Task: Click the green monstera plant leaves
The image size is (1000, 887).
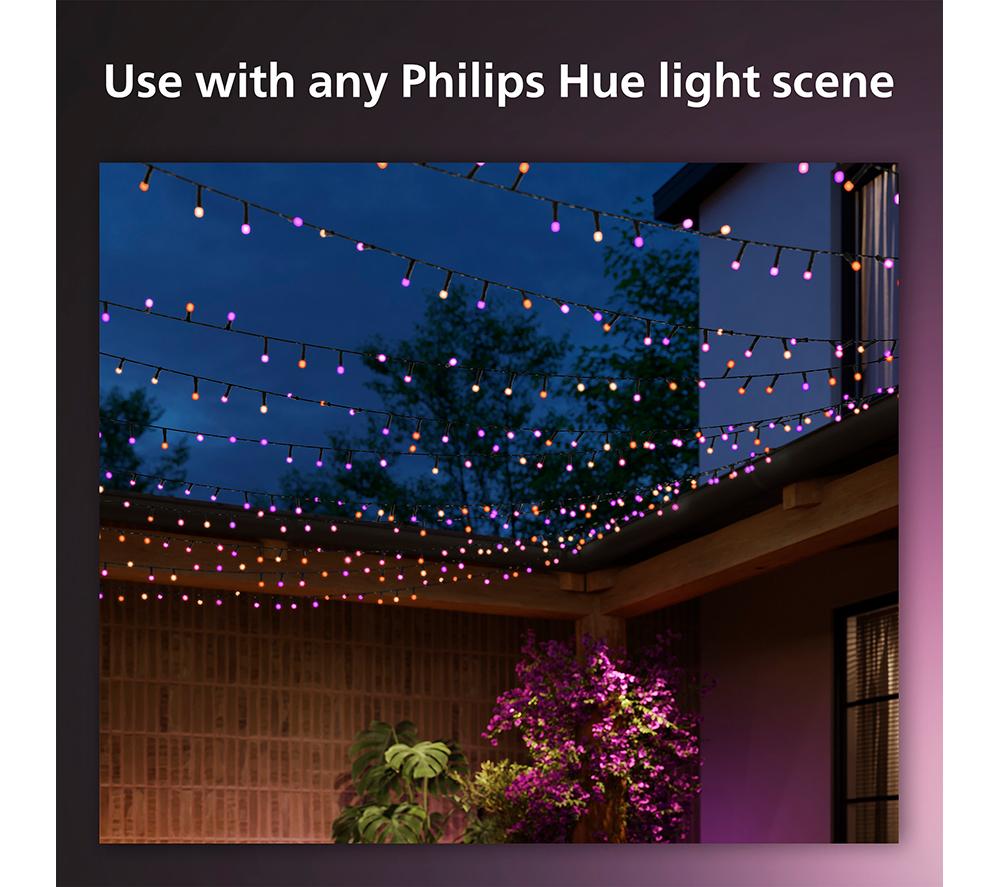Action: coord(402,781)
